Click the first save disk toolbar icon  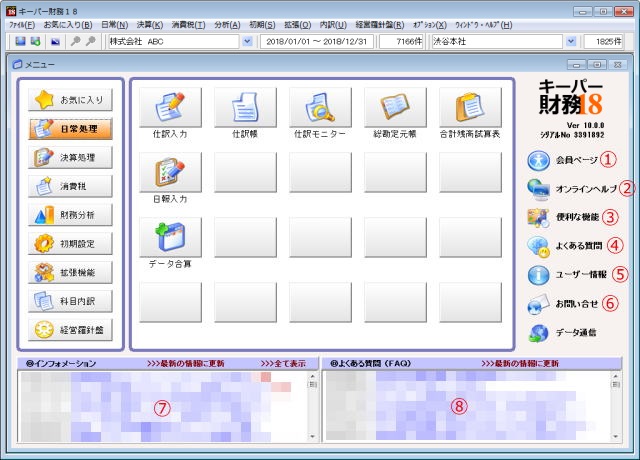pos(20,41)
